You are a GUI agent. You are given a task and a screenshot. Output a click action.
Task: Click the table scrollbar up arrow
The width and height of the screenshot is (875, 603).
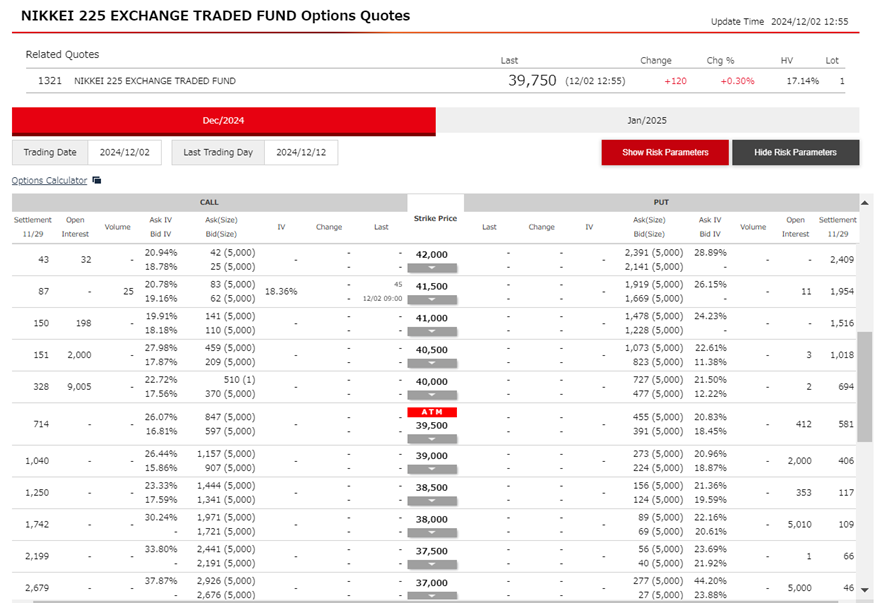click(x=864, y=202)
